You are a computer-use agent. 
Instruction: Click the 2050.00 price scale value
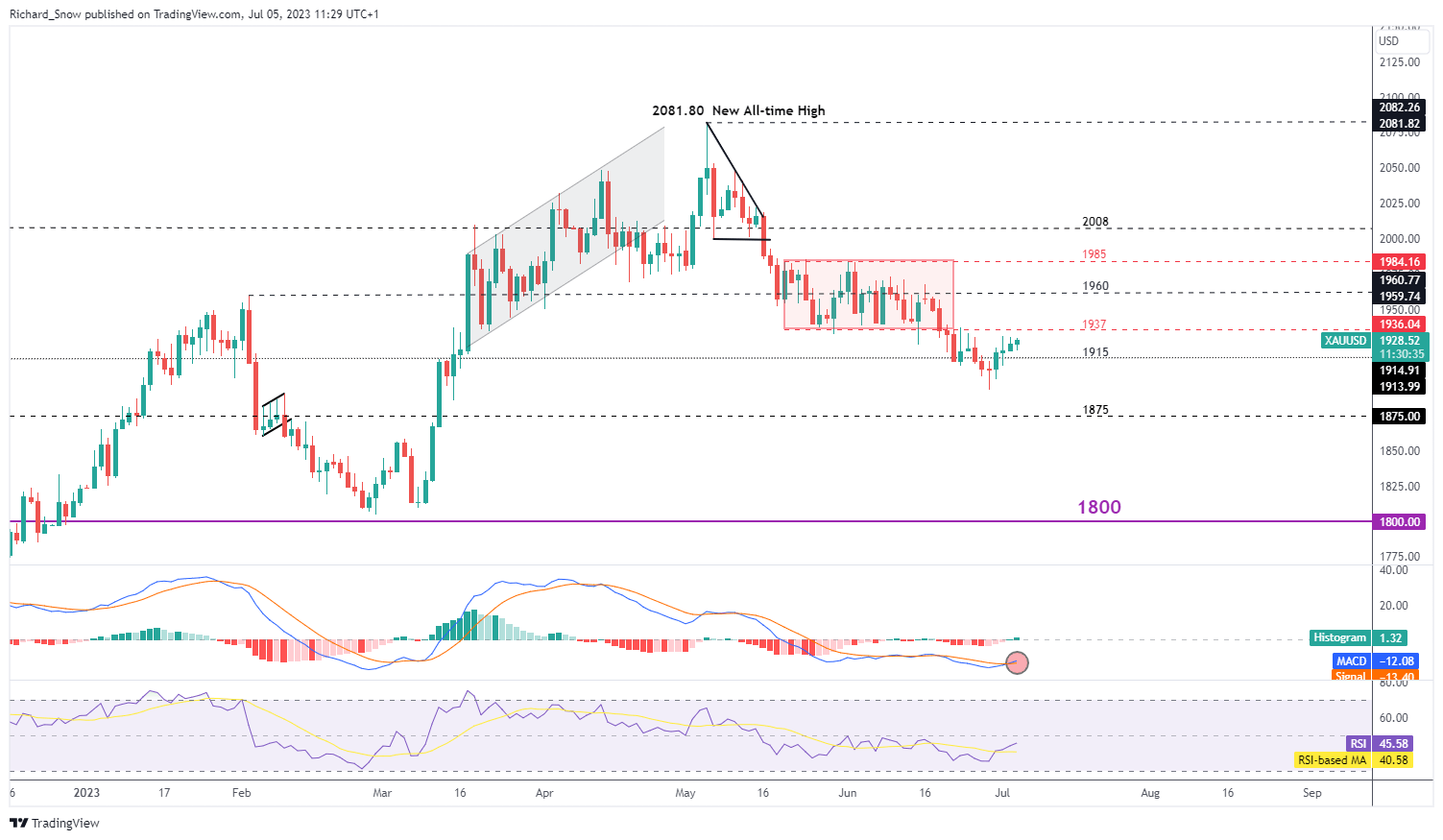pos(1400,168)
